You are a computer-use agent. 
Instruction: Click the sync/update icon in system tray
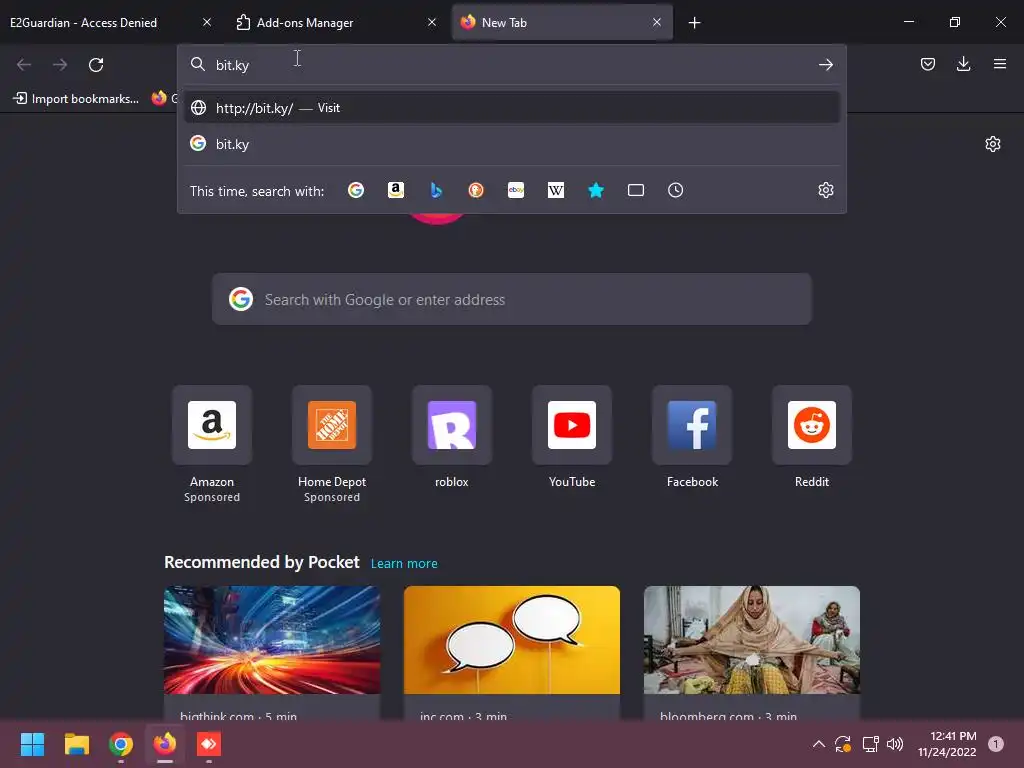(843, 744)
